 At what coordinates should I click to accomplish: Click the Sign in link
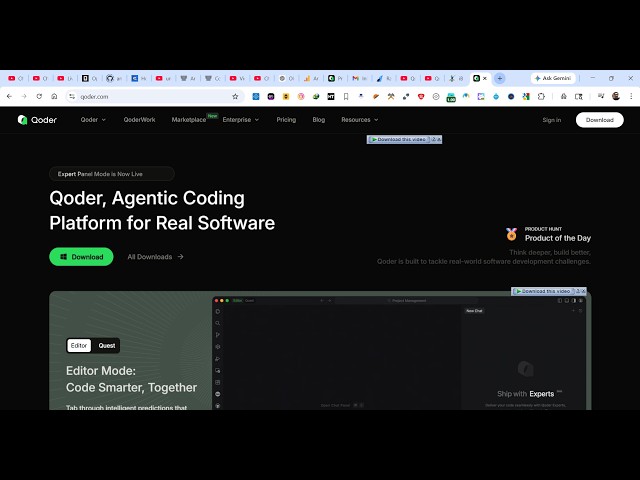551,120
